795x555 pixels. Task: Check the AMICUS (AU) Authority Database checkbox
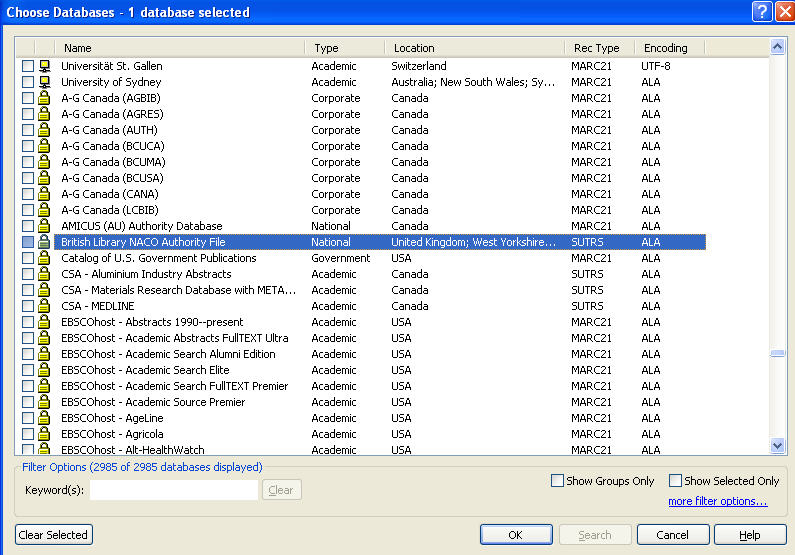tap(28, 226)
